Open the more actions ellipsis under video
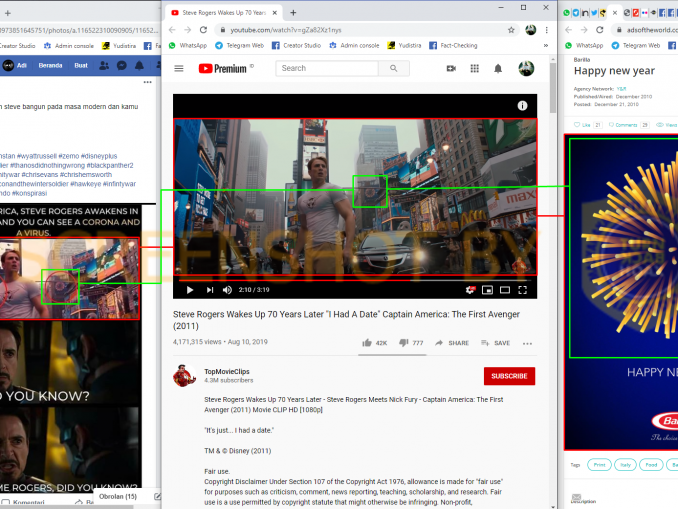Screen dimensions: 678x509 tap(527, 344)
